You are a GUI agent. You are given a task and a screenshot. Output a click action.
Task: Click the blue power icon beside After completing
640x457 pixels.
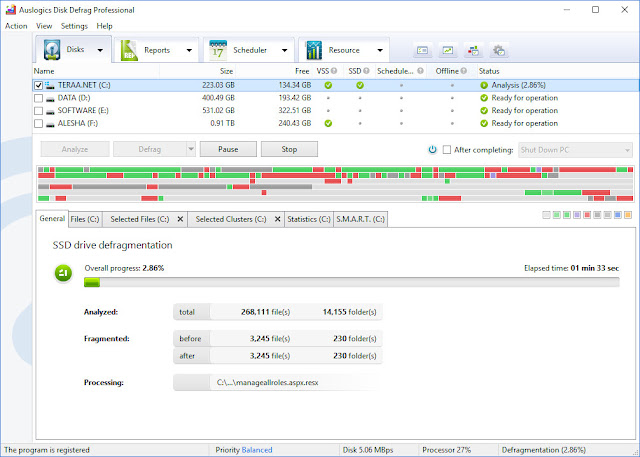pos(433,150)
